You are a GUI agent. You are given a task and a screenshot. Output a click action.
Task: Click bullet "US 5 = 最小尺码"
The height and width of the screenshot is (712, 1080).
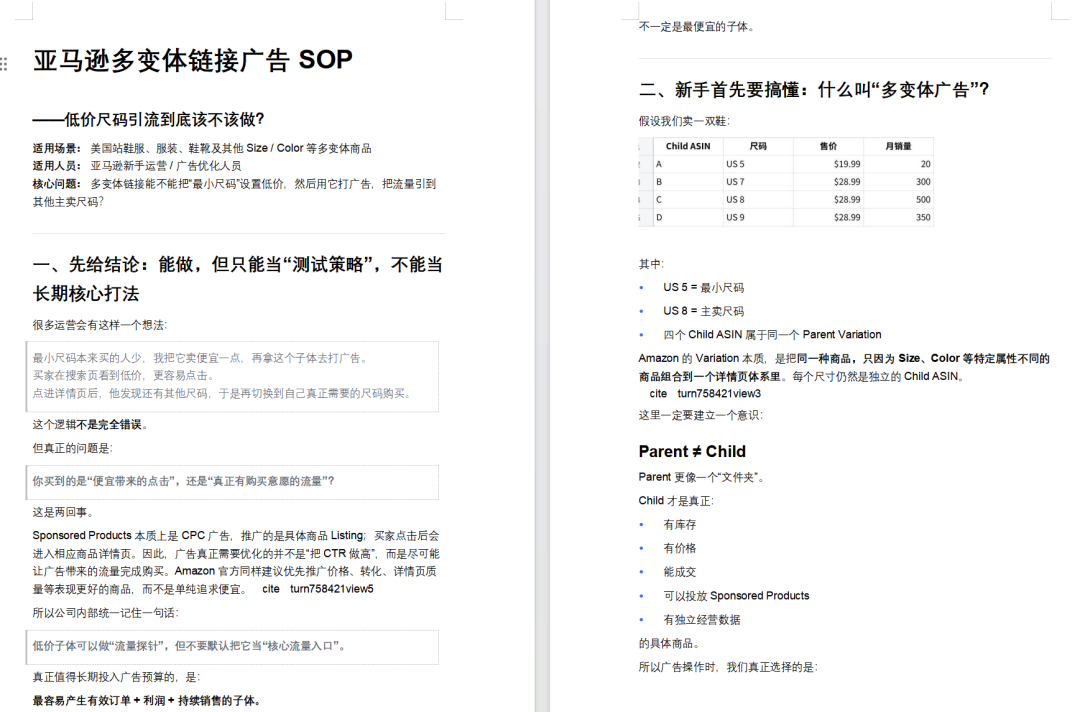pyautogui.click(x=703, y=288)
